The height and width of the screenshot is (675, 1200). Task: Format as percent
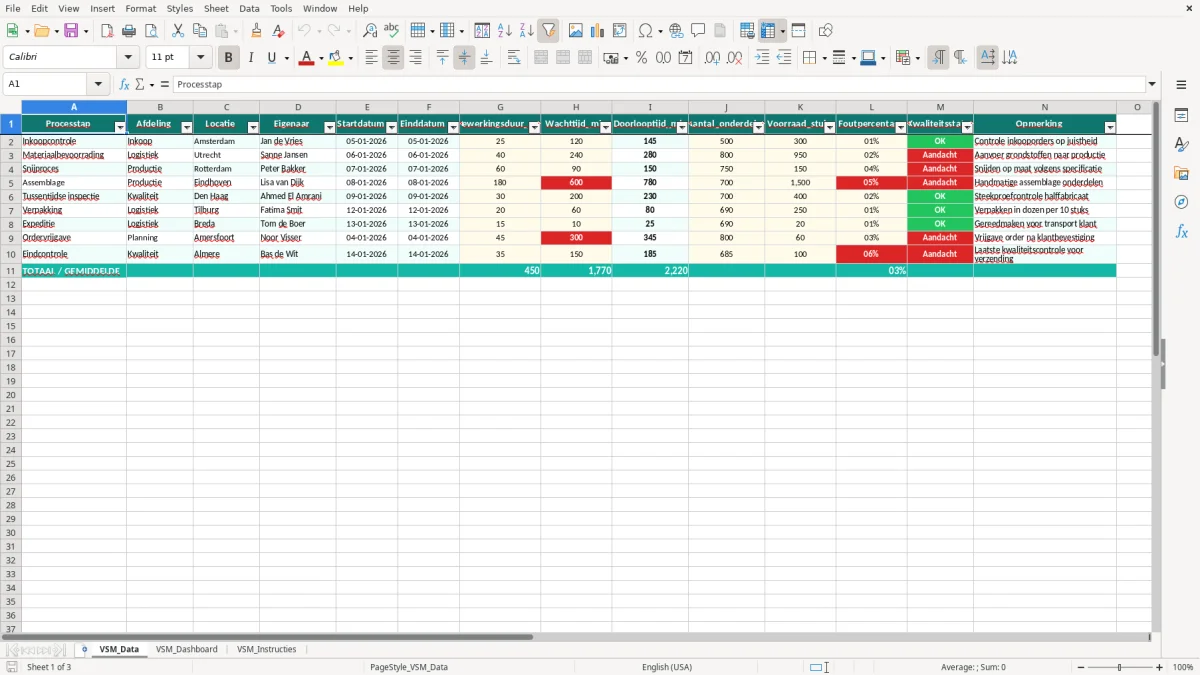point(641,58)
